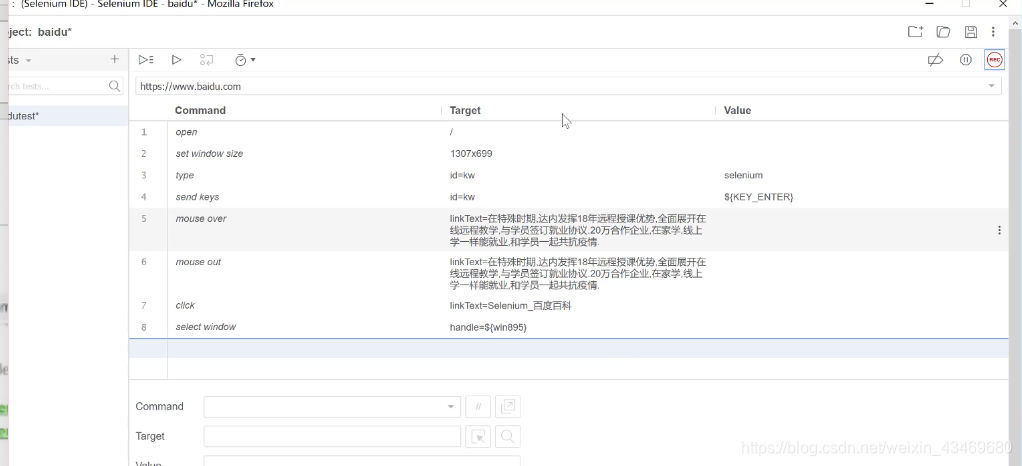This screenshot has height=466, width=1022.
Task: Open the Command combo box in editor
Action: 332,407
